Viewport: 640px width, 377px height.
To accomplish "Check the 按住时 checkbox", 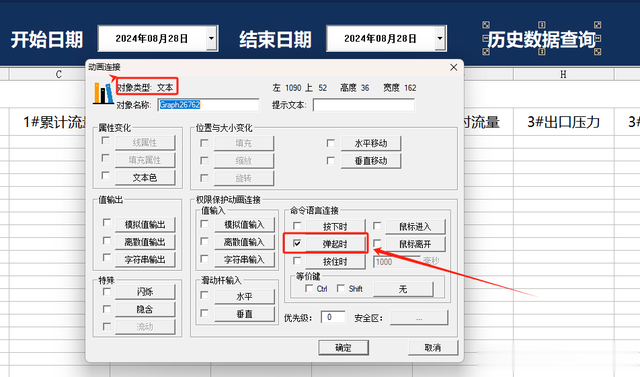I will pos(297,261).
